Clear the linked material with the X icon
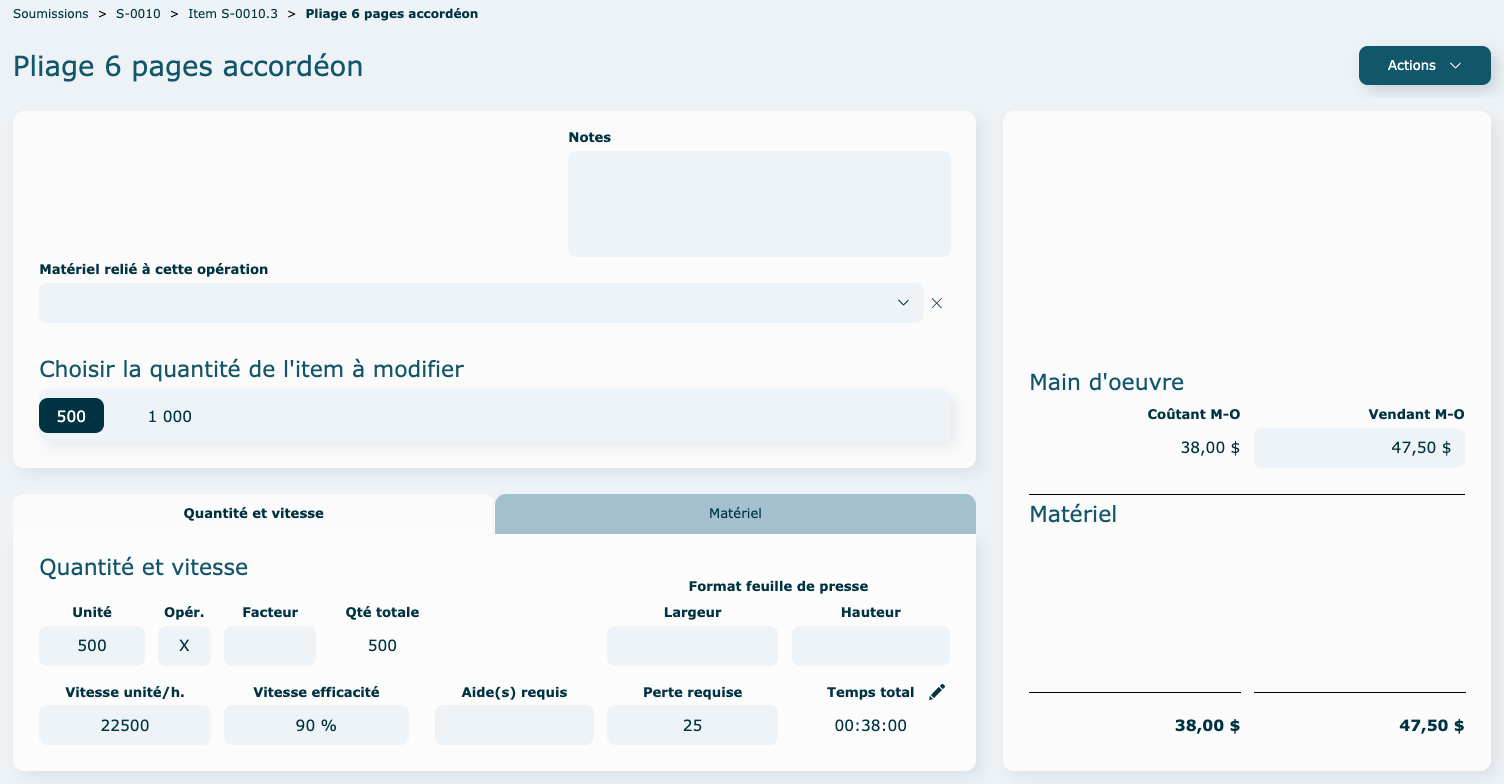The image size is (1504, 784). pyautogui.click(x=937, y=303)
